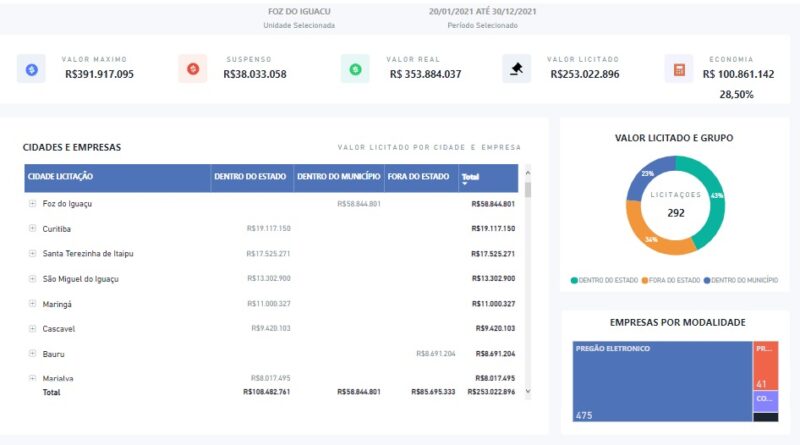800x445 pixels.
Task: Expand the São Miguel do Iguaçu row
Action: (33, 279)
